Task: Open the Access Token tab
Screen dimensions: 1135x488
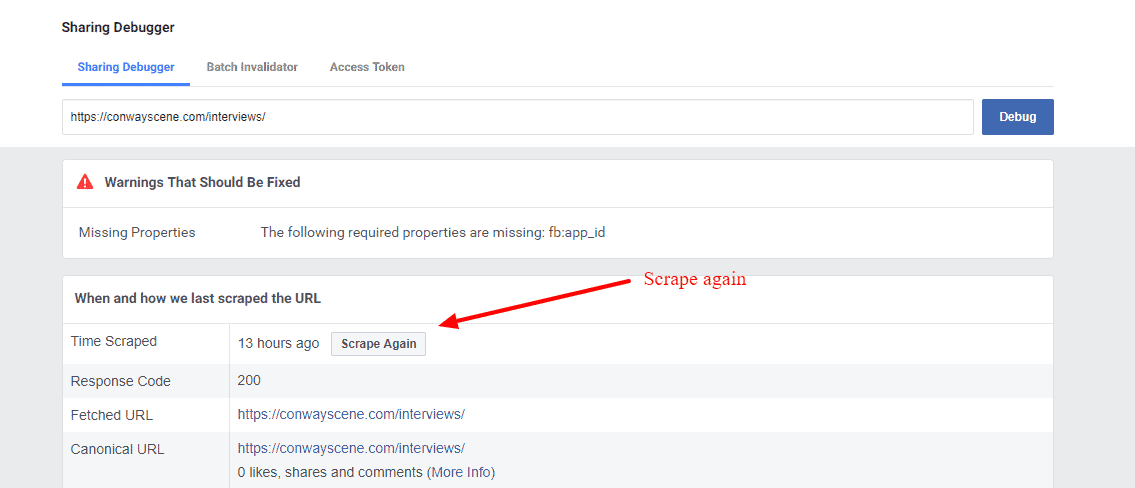Action: coord(367,67)
